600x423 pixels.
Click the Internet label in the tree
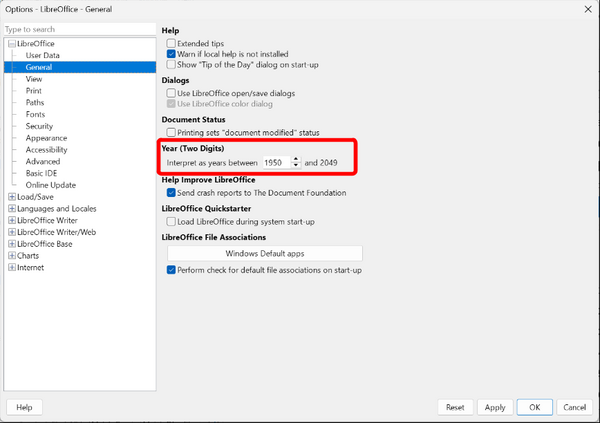pyautogui.click(x=30, y=268)
